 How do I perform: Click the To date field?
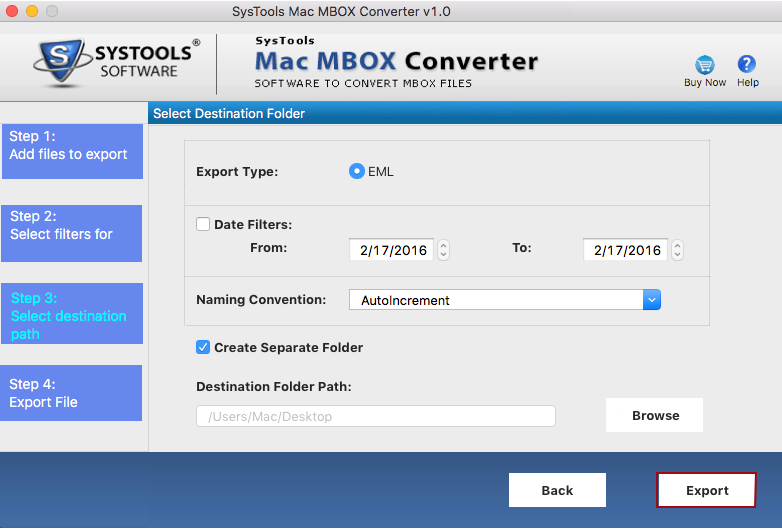click(625, 250)
